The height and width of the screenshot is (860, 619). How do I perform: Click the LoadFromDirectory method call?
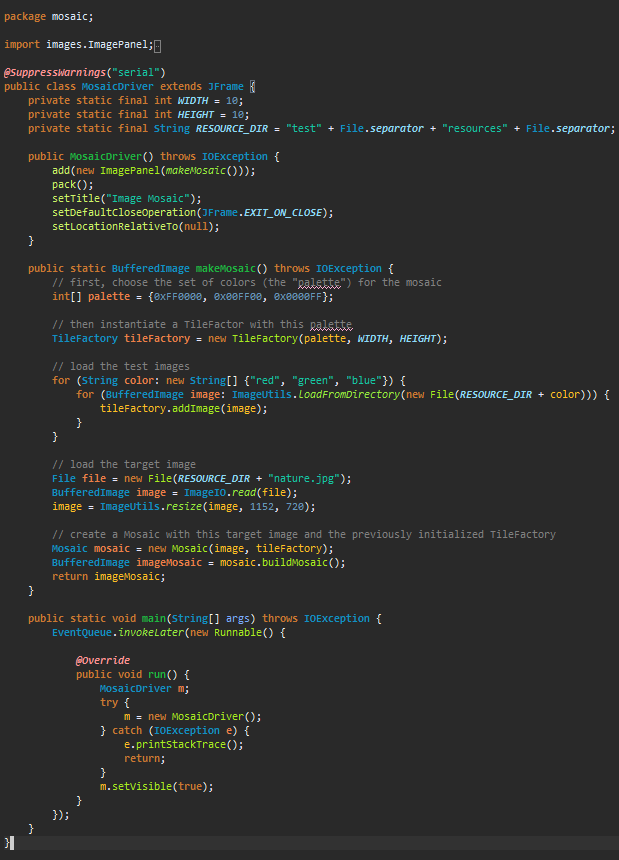349,395
